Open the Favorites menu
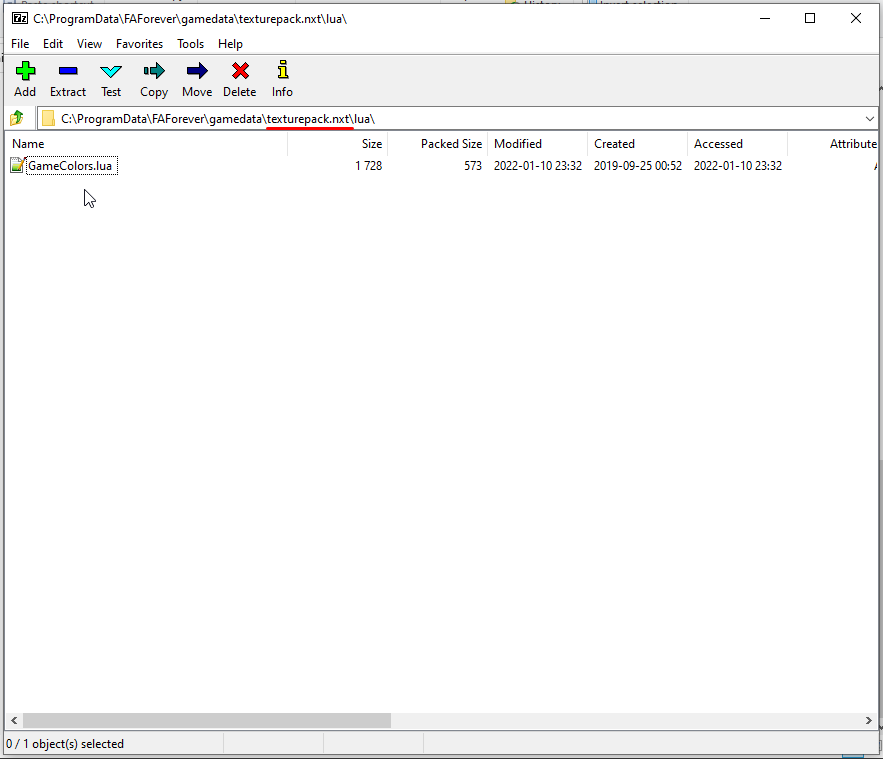Screen dimensions: 883x759 (140, 44)
